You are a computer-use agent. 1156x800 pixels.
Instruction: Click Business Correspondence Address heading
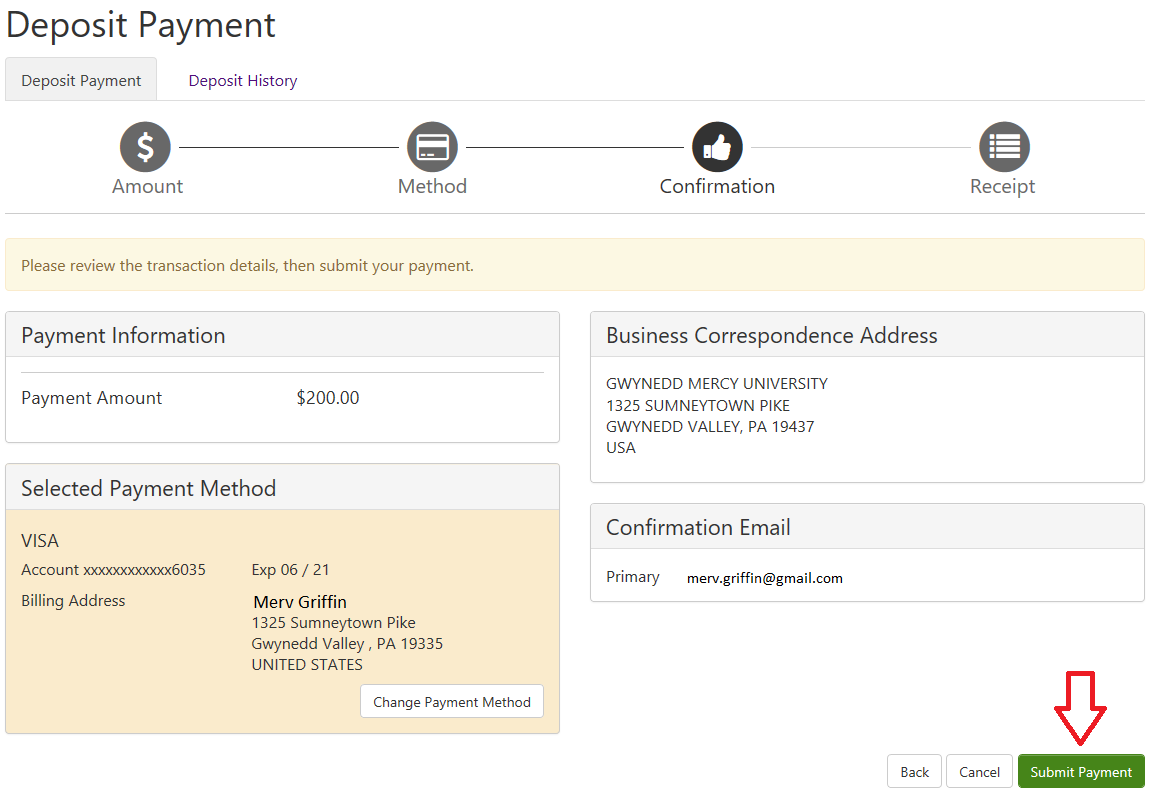pos(772,335)
